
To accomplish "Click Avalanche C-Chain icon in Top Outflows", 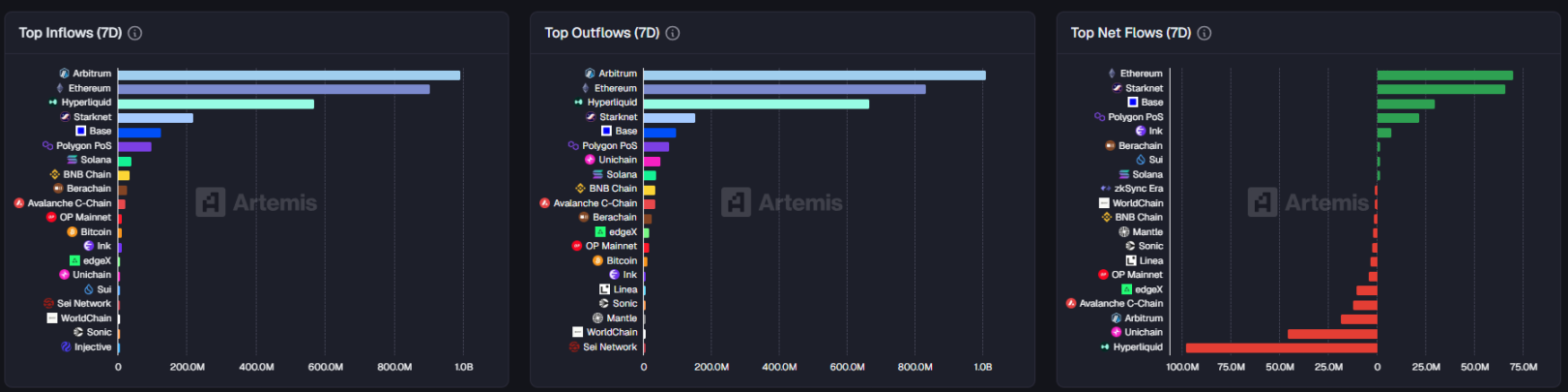I will click(x=545, y=203).
